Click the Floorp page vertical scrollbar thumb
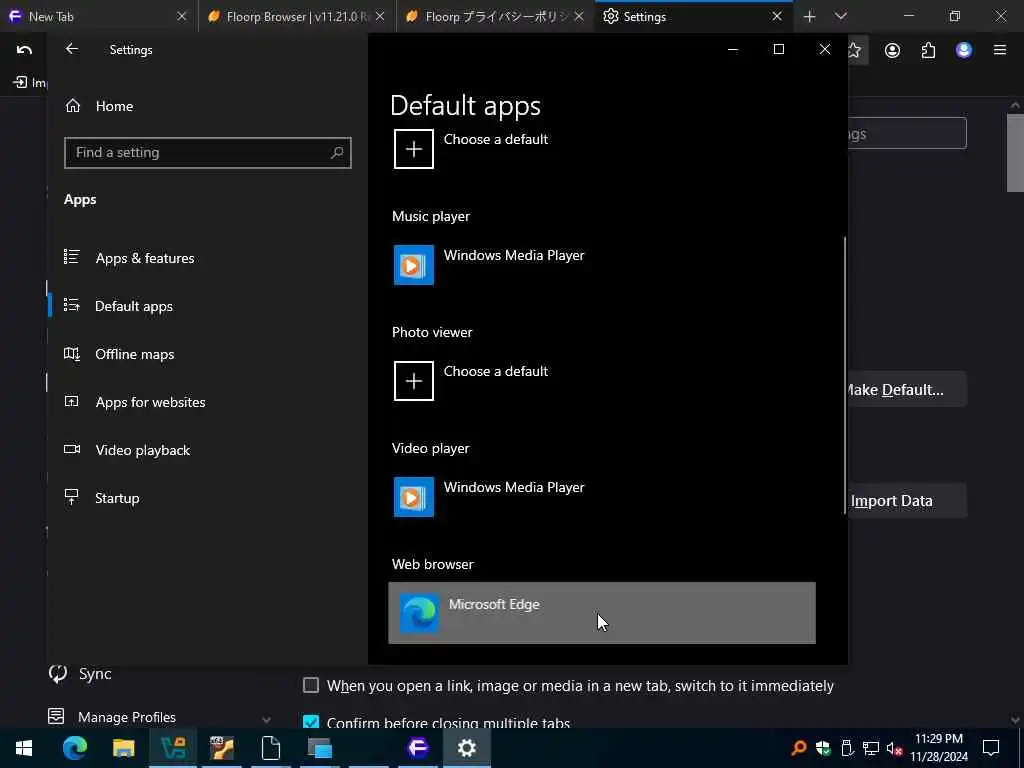 [1015, 153]
